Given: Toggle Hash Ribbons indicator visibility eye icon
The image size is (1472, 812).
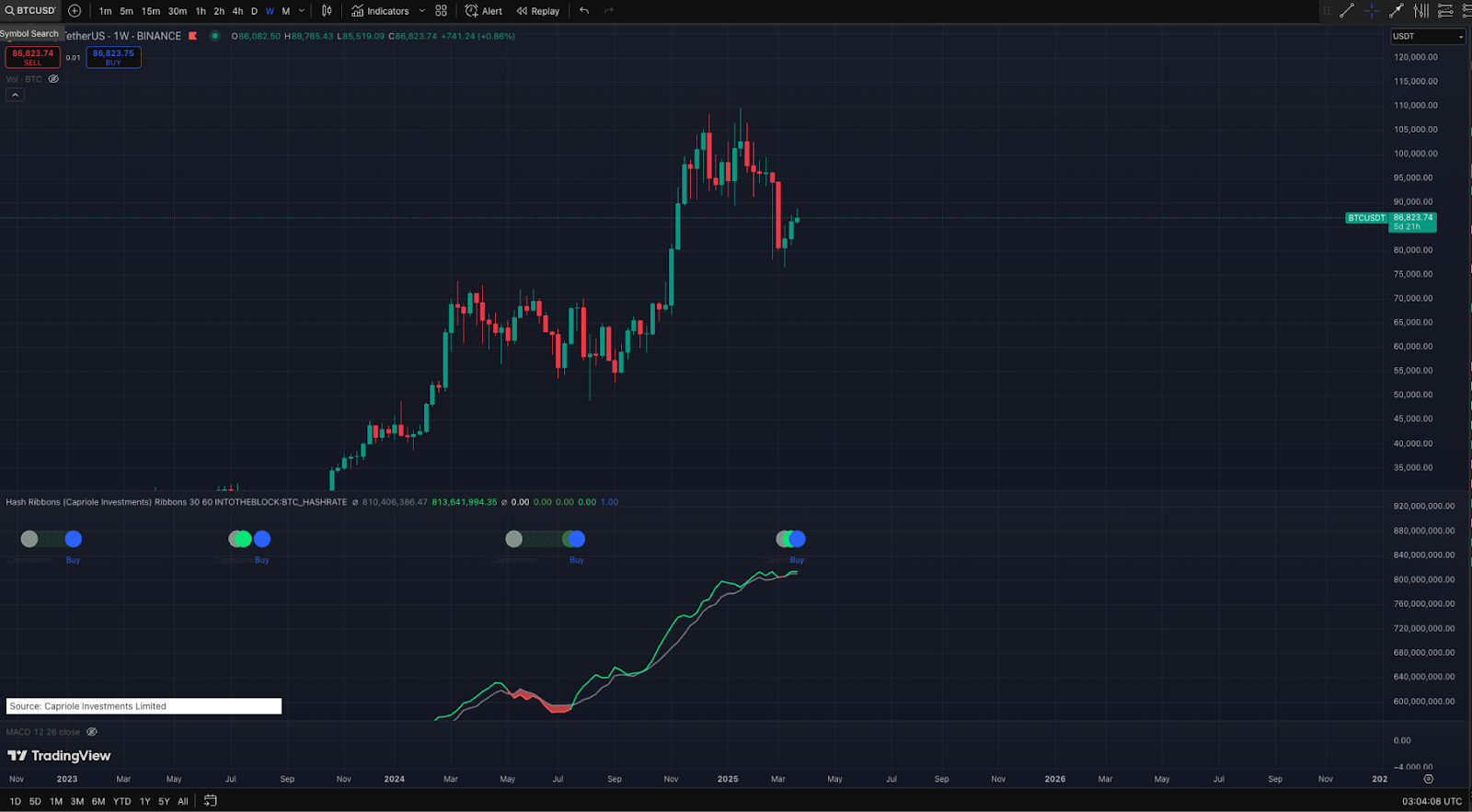Looking at the screenshot, I should coord(355,502).
